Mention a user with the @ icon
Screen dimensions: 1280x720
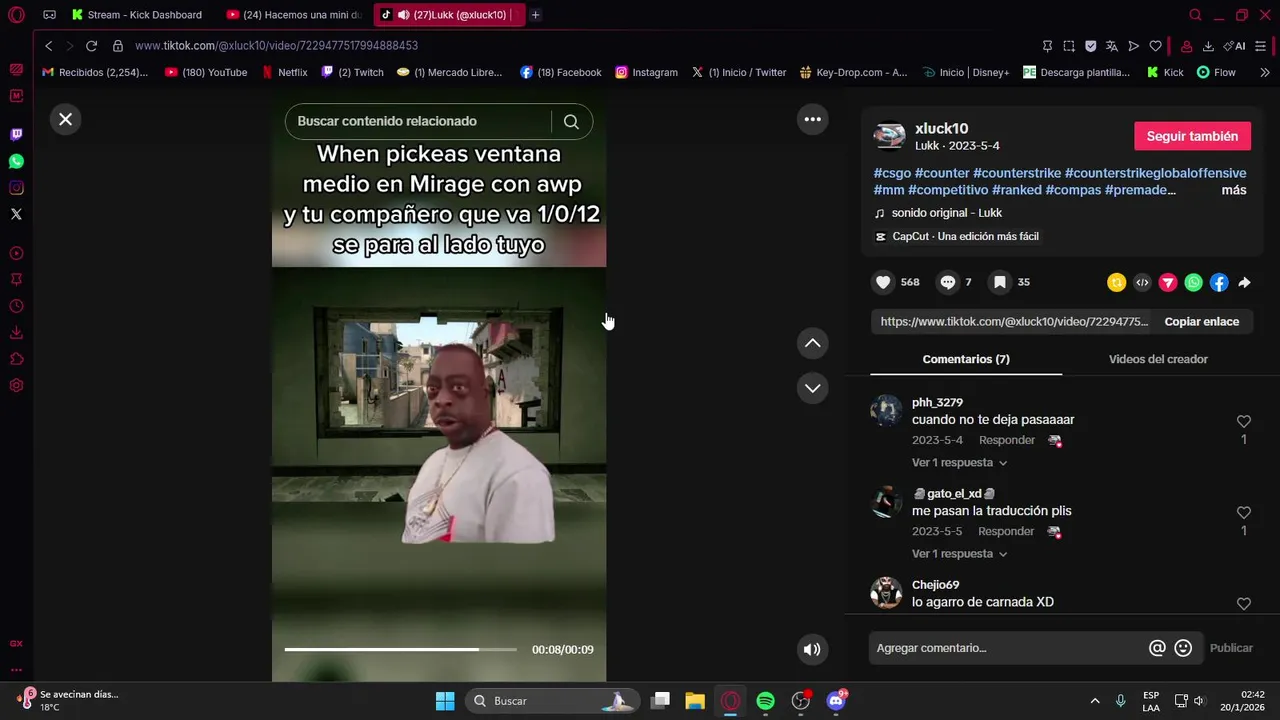(x=1157, y=648)
